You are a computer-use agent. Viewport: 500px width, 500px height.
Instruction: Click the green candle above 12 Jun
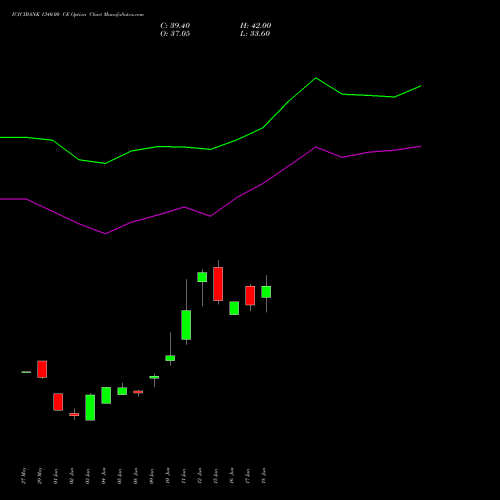(202, 277)
